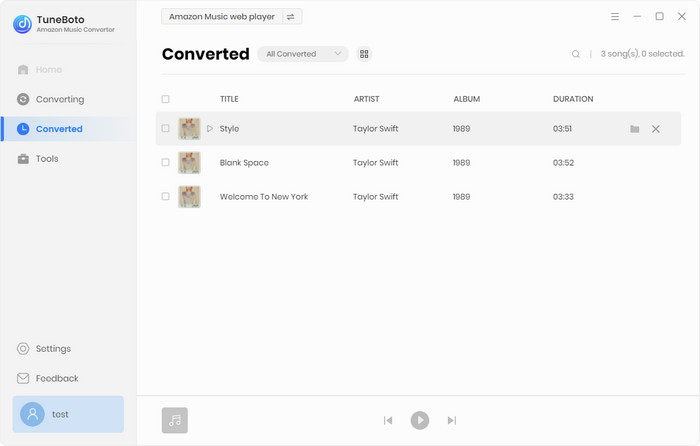Image resolution: width=700 pixels, height=446 pixels.
Task: Open Settings from the sidebar
Action: tap(44, 349)
